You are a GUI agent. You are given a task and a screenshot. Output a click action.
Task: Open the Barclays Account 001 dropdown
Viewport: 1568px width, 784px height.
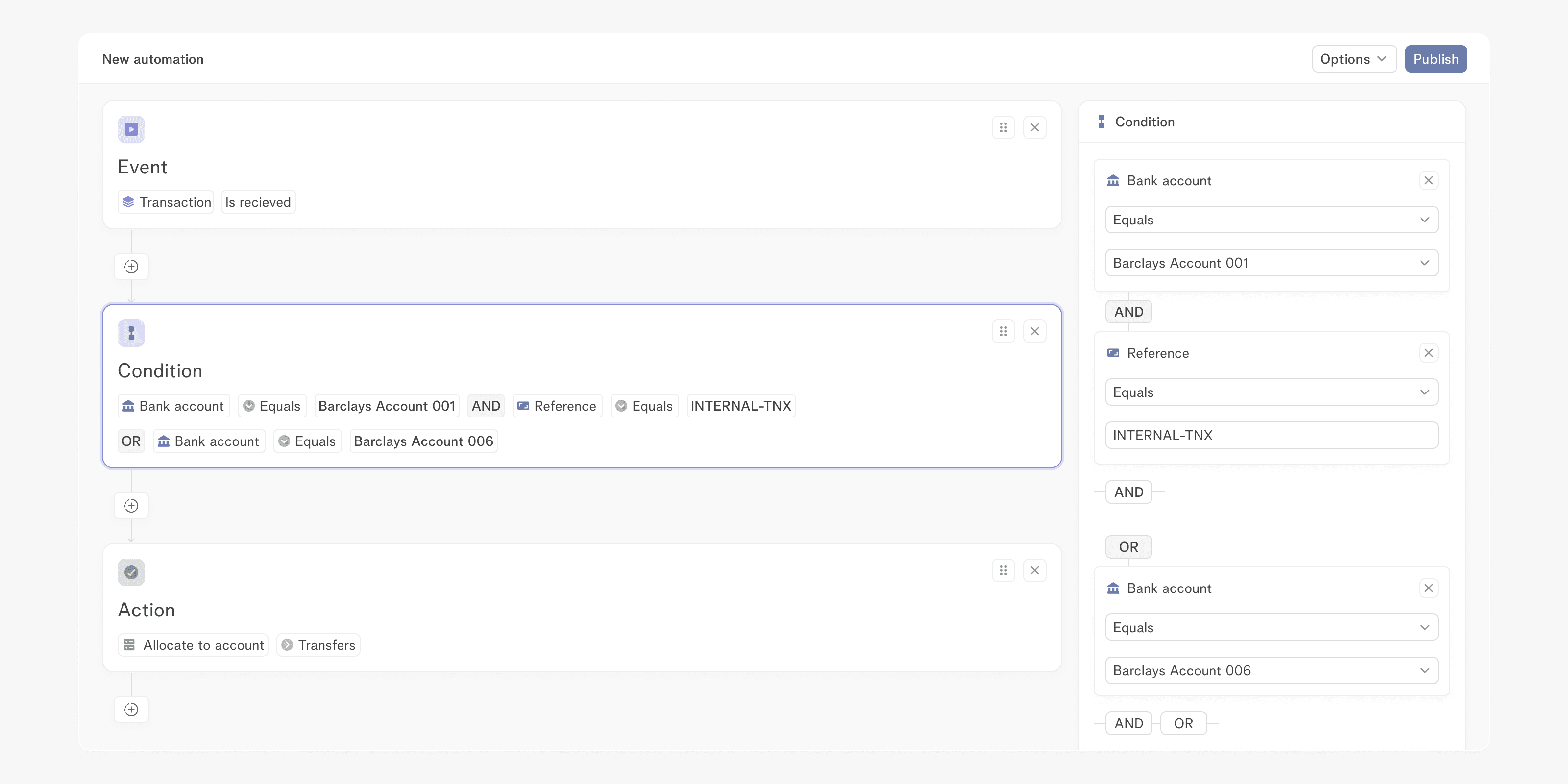click(1271, 263)
